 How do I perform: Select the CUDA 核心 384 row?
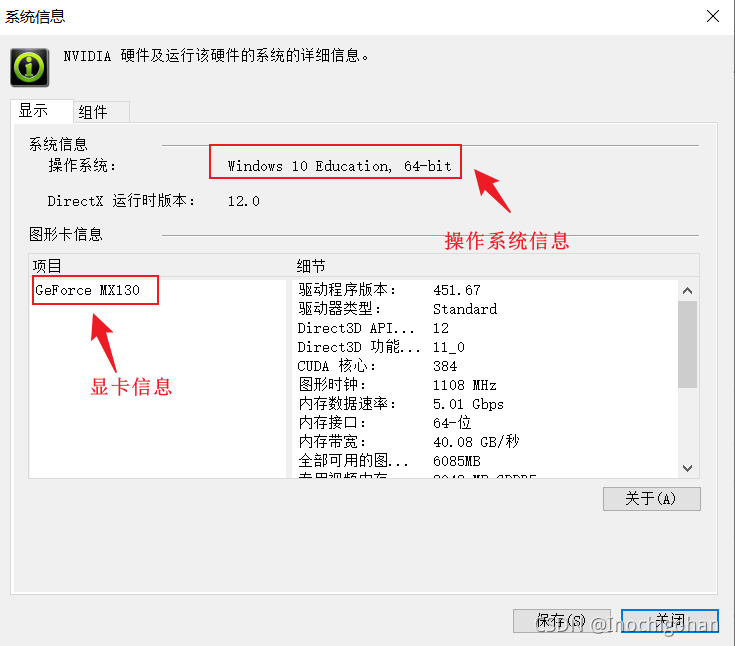pyautogui.click(x=485, y=366)
